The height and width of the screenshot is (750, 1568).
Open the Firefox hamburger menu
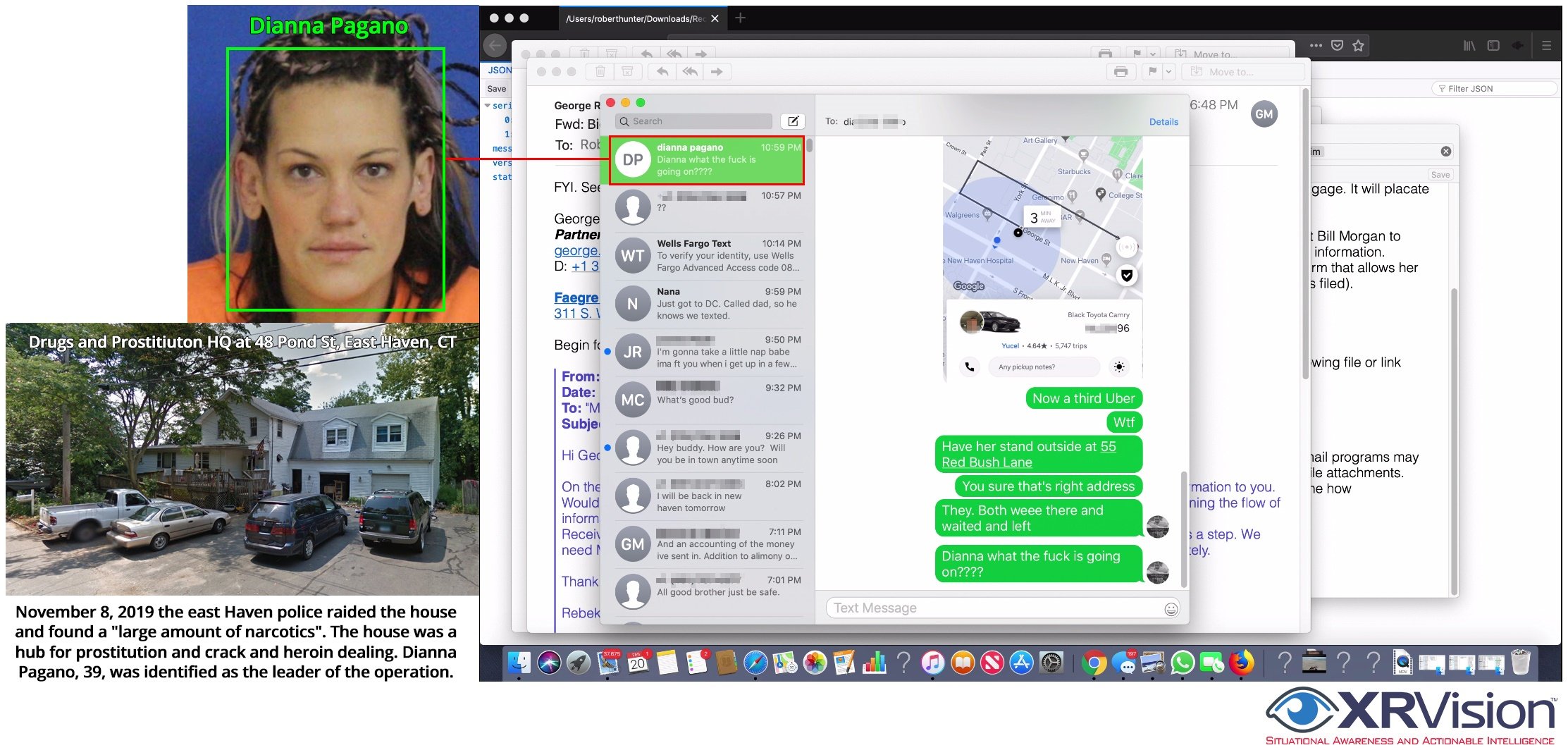[1546, 46]
